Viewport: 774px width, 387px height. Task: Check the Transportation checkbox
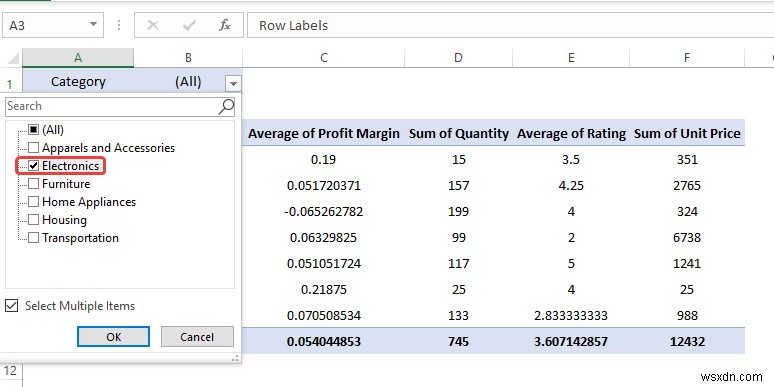(34, 238)
